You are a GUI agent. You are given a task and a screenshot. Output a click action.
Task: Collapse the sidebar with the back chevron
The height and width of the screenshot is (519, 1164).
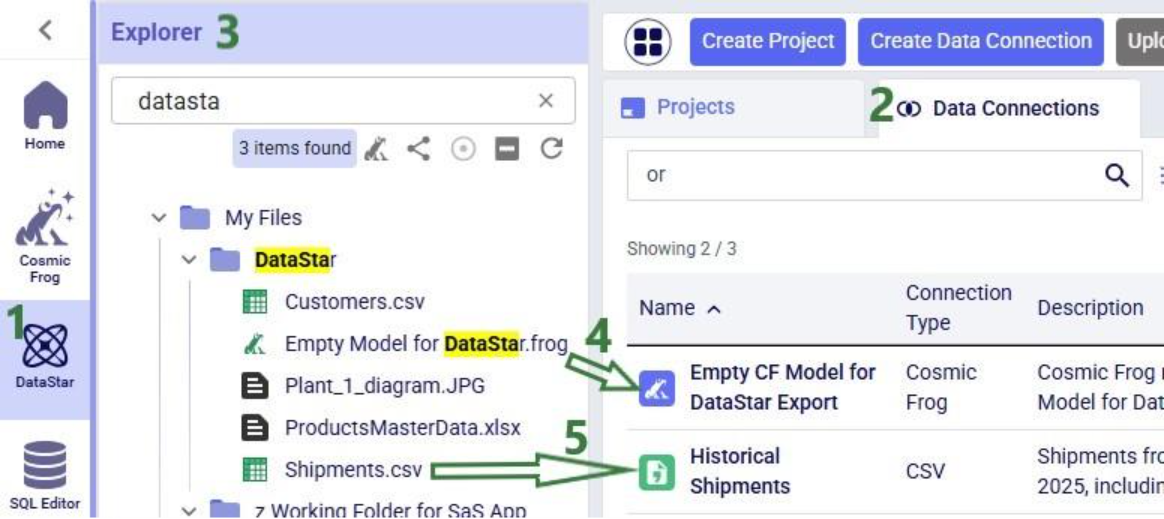(45, 30)
